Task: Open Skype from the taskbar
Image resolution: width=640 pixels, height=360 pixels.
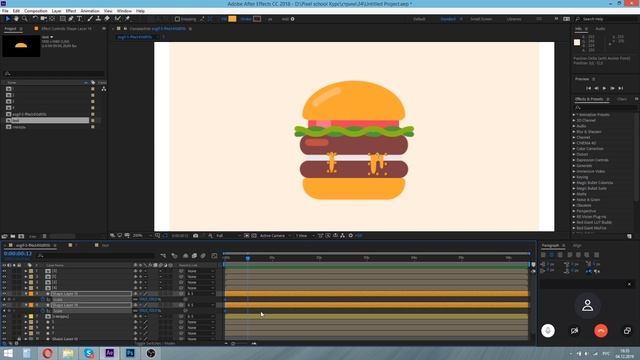Action: pos(89,353)
